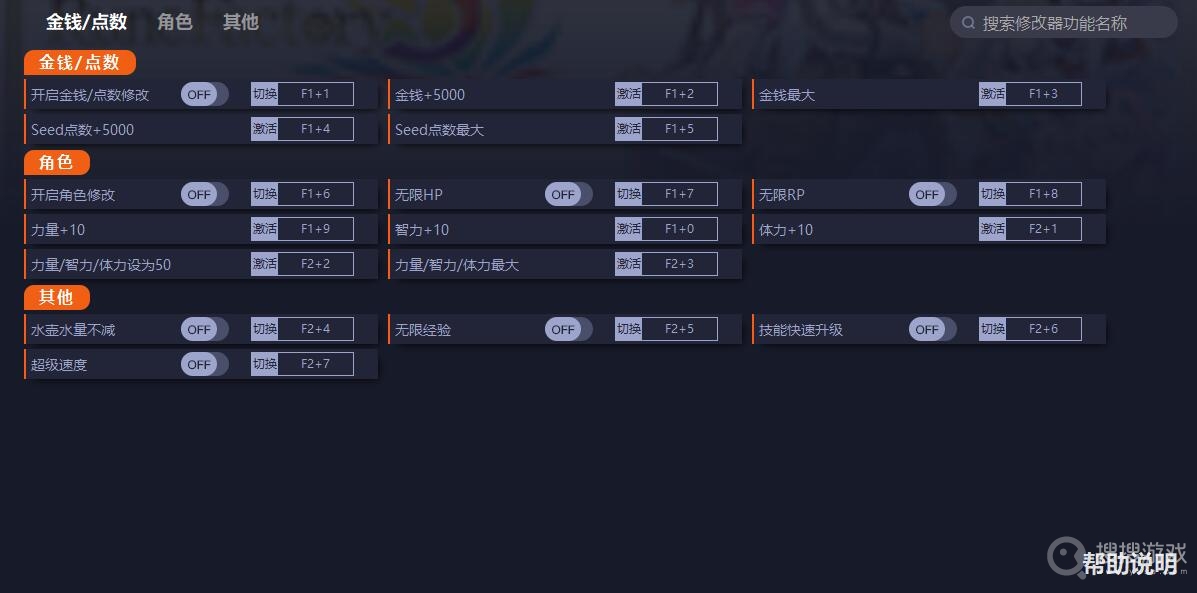Activate 金钱最大 with its 激活 button
This screenshot has height=593, width=1197.
pos(992,94)
